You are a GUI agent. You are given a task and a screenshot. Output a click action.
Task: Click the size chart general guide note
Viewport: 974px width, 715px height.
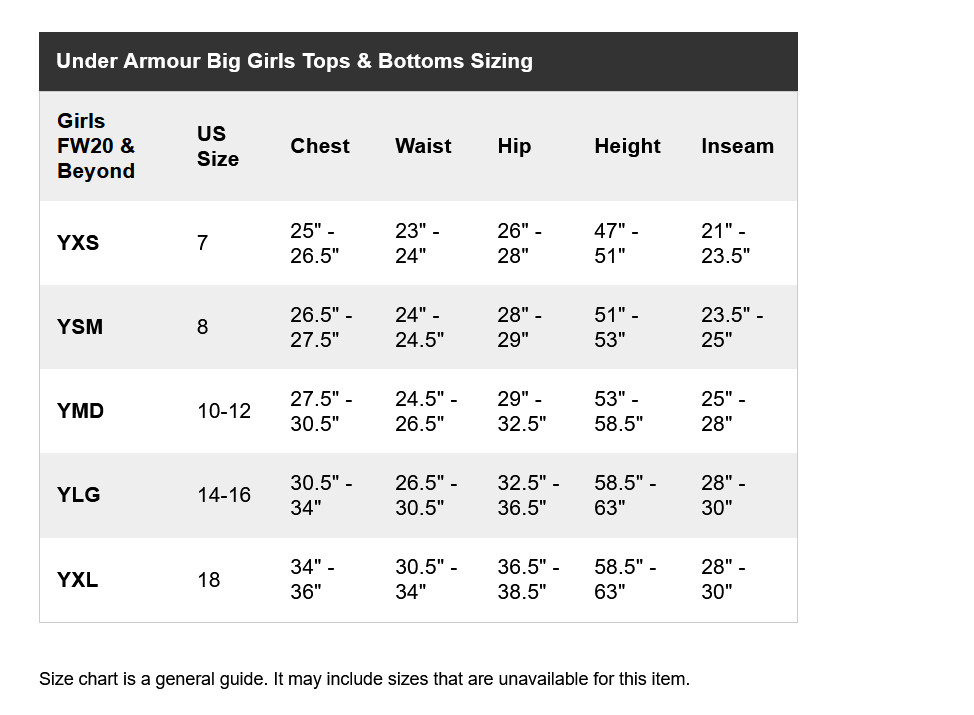(364, 679)
